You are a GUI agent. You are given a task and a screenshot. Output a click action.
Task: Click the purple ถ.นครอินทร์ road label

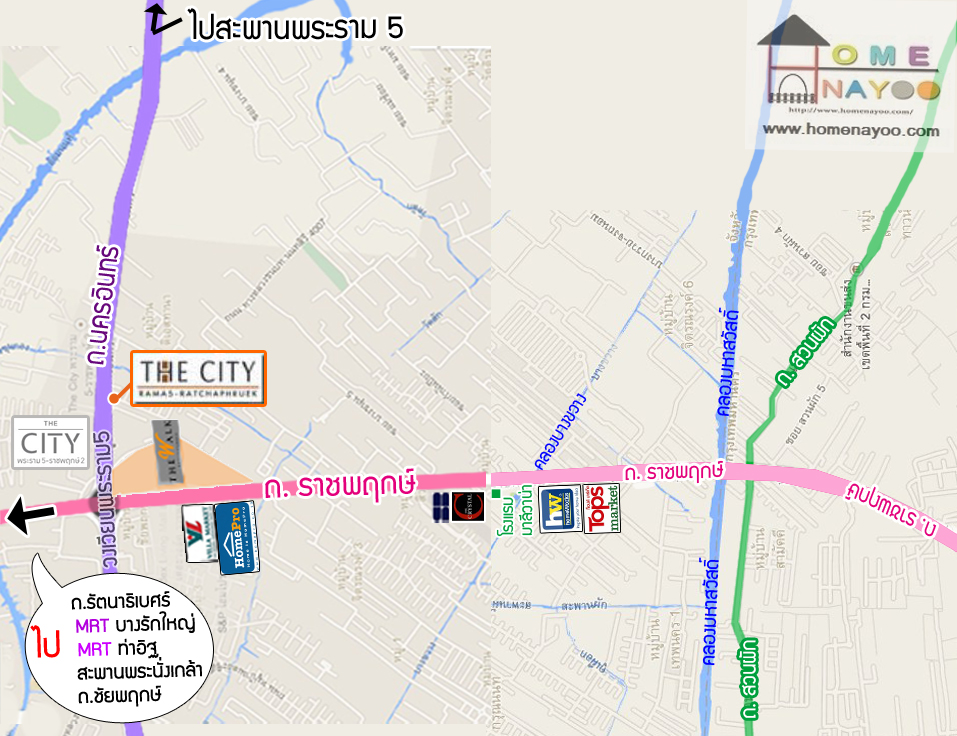[103, 305]
